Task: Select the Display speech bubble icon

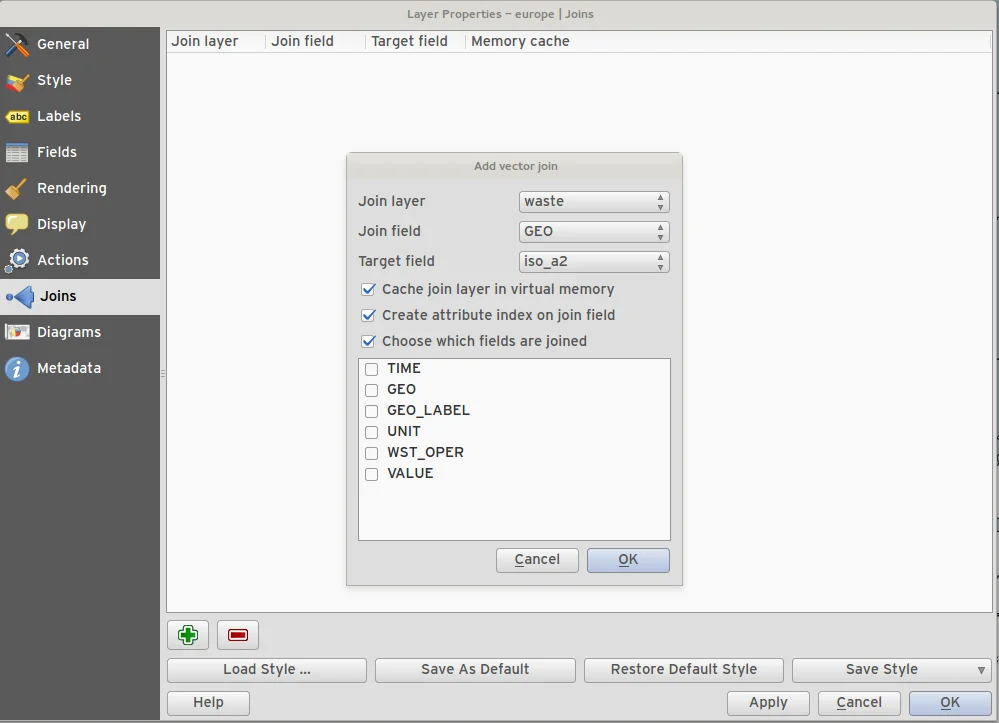Action: 17,225
